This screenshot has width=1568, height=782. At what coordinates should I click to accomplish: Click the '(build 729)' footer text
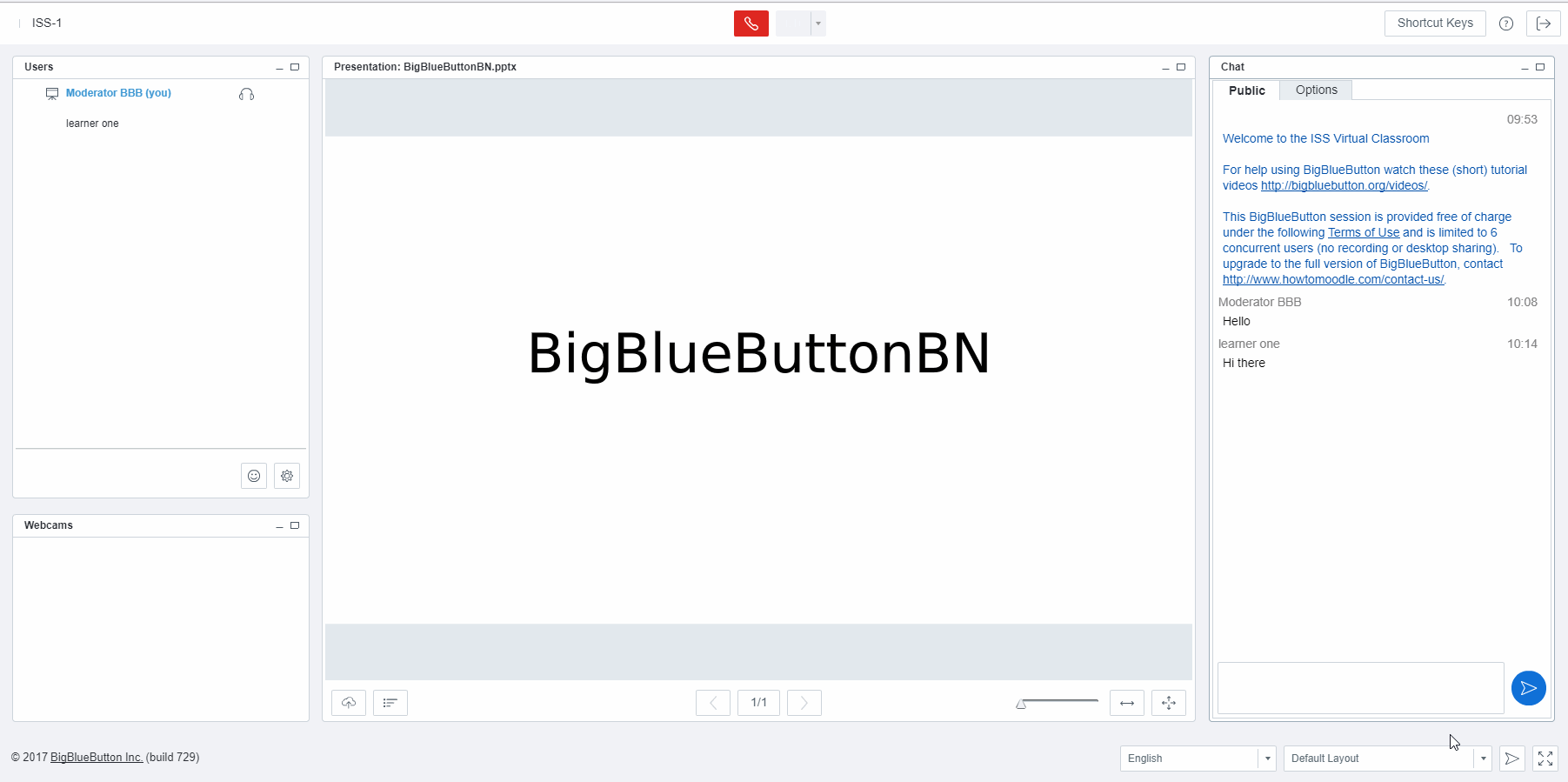172,758
